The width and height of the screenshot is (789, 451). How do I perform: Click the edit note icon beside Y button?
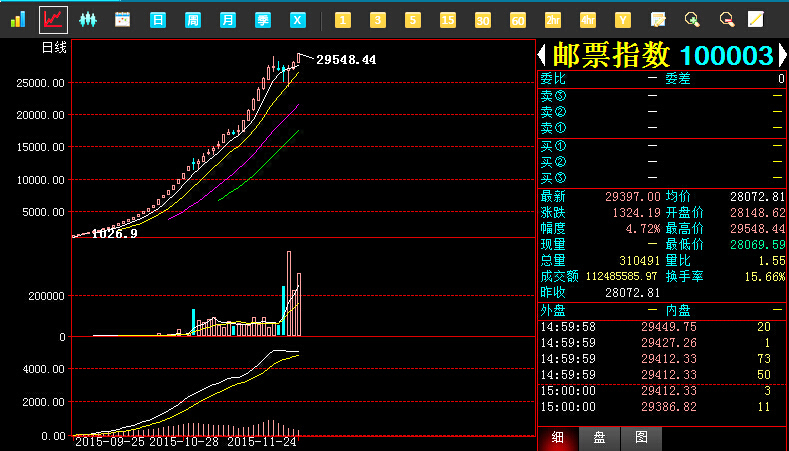pyautogui.click(x=658, y=19)
